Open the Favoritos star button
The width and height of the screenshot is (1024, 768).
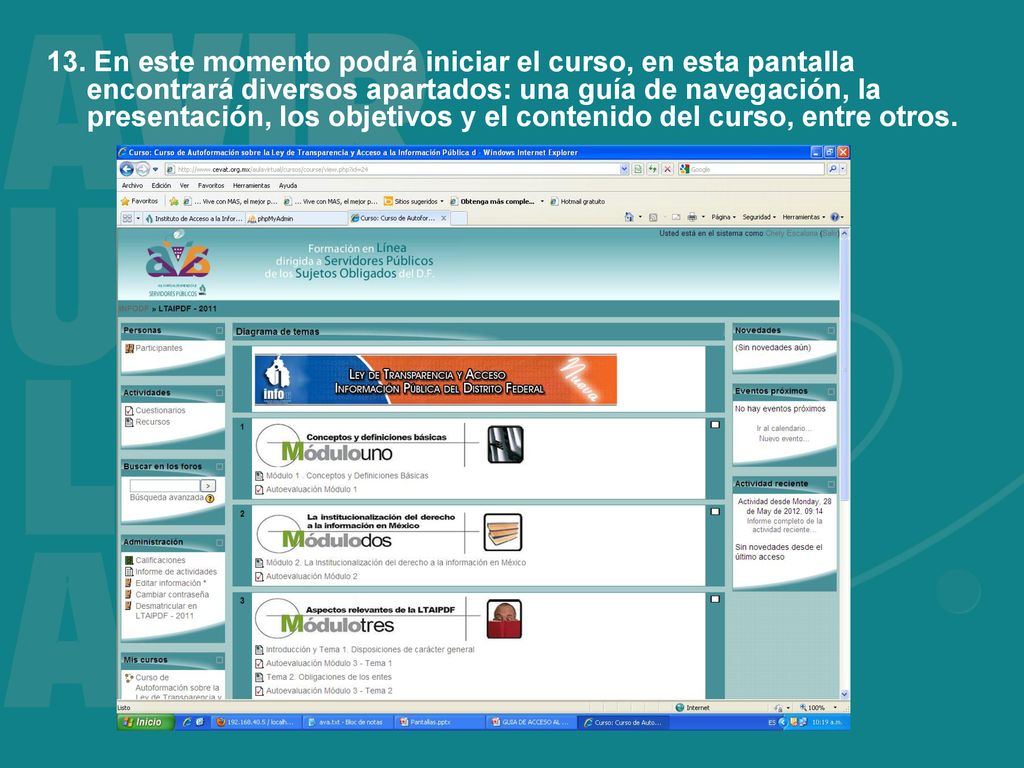pos(140,201)
